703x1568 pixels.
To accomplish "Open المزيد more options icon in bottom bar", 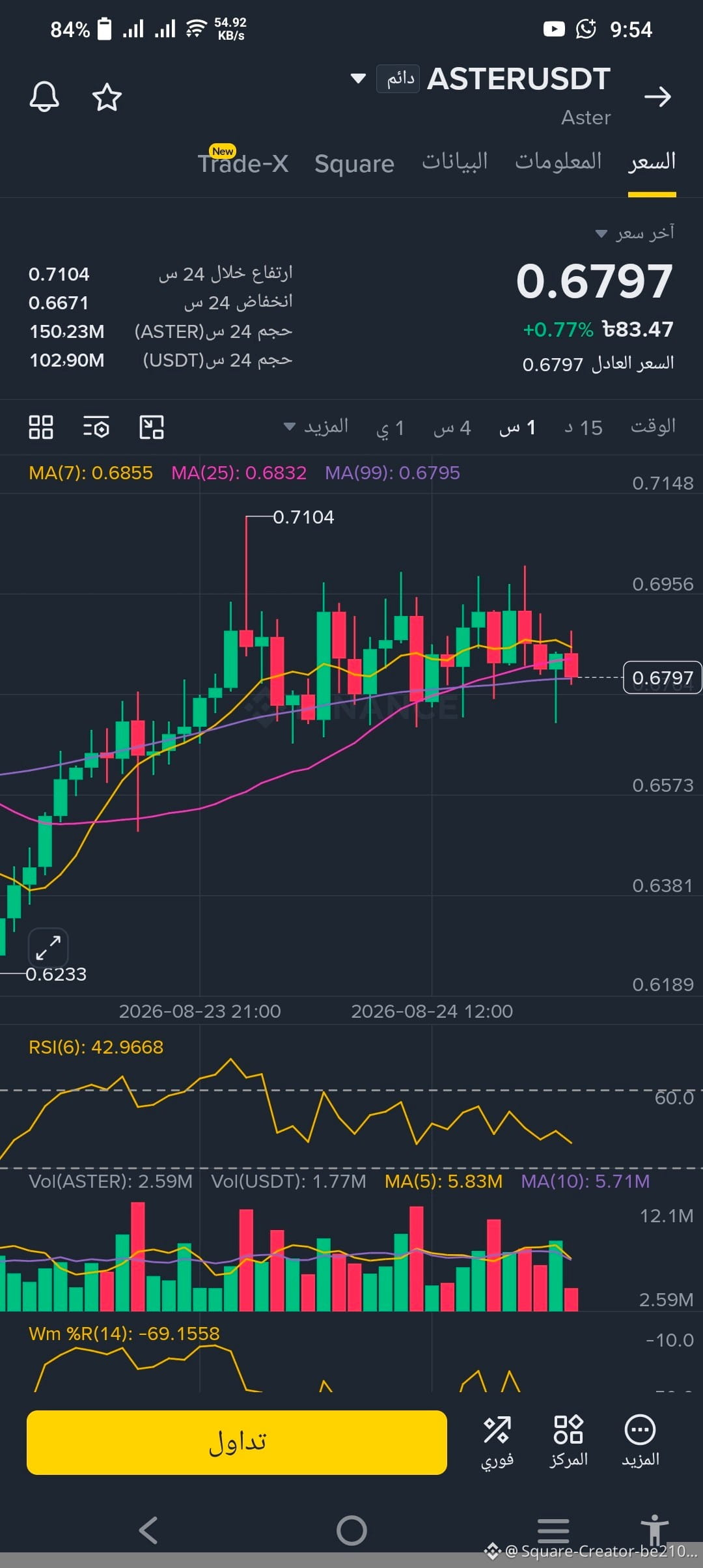I will [641, 1441].
